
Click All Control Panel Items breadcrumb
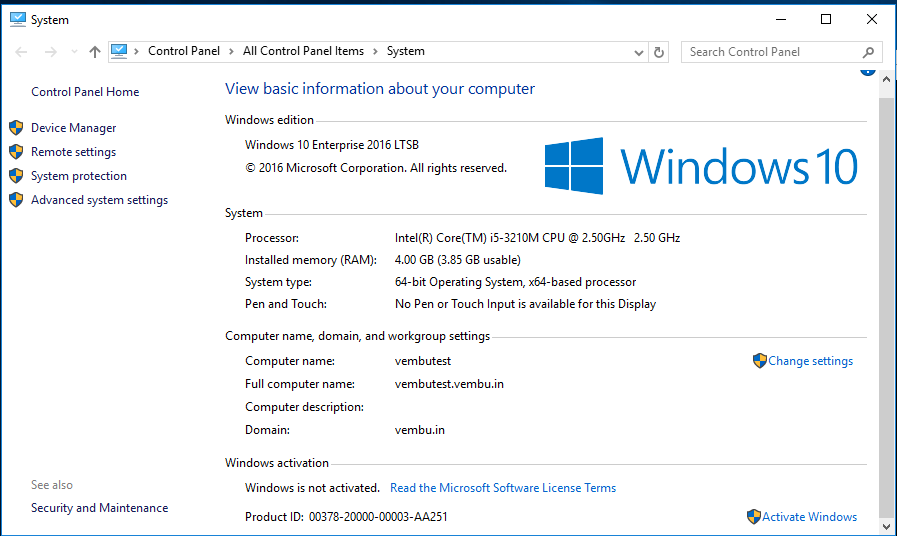point(303,51)
